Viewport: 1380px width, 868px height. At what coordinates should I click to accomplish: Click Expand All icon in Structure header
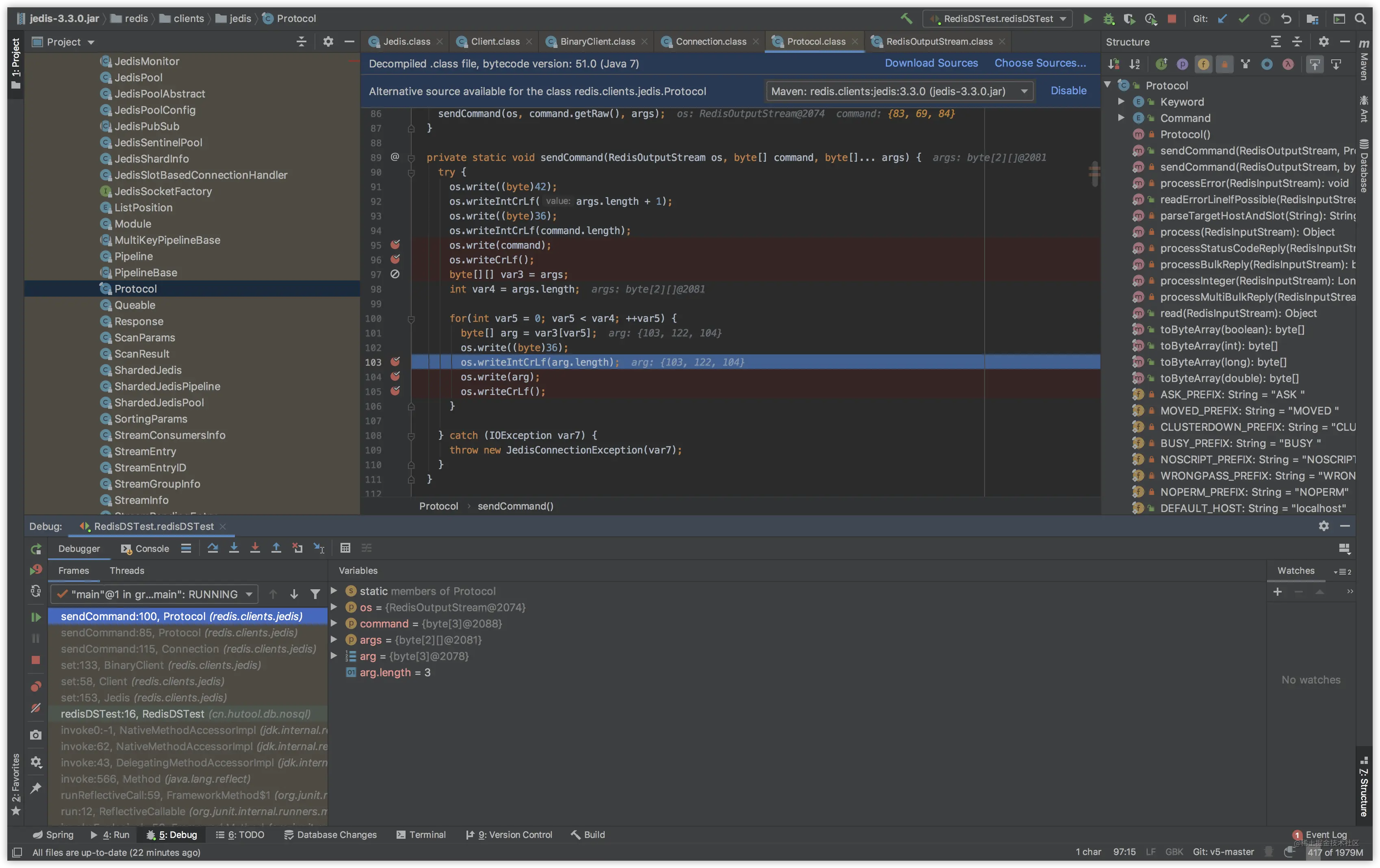(x=1276, y=42)
